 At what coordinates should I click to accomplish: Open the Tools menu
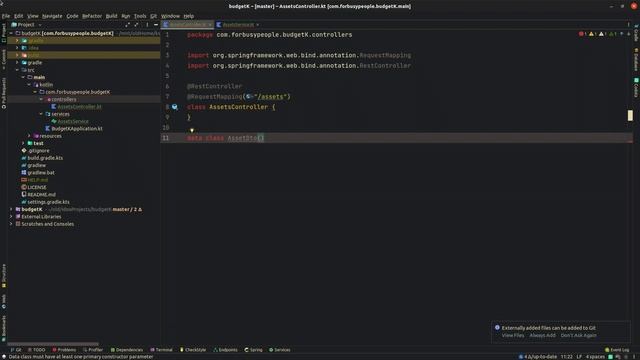point(140,16)
